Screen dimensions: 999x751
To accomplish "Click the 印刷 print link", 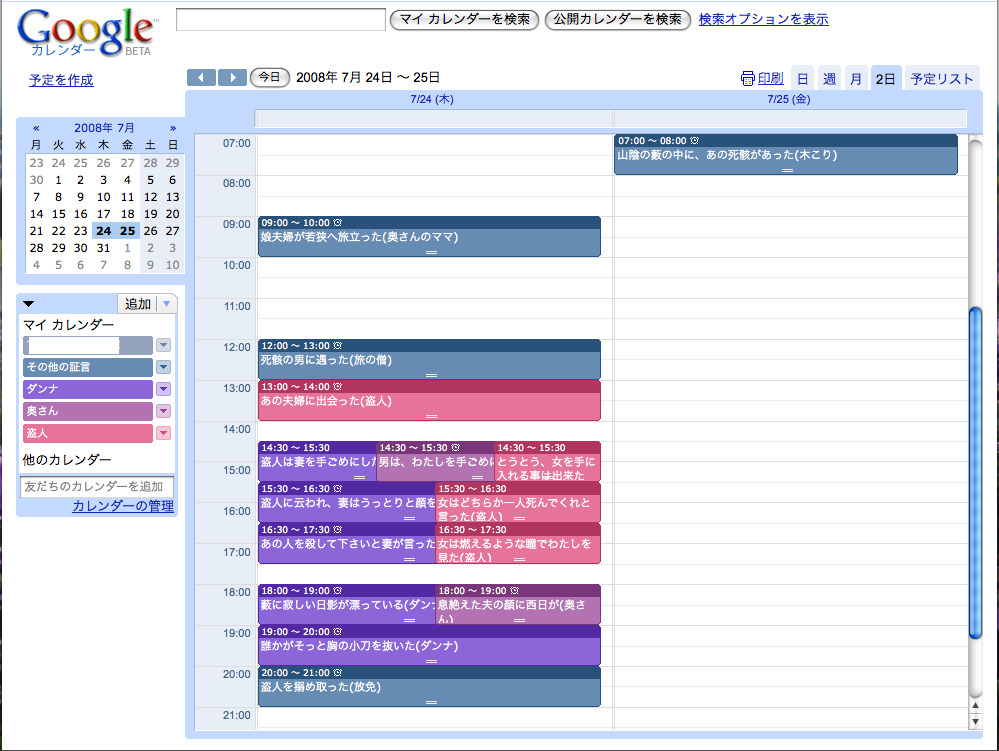I will tap(770, 78).
